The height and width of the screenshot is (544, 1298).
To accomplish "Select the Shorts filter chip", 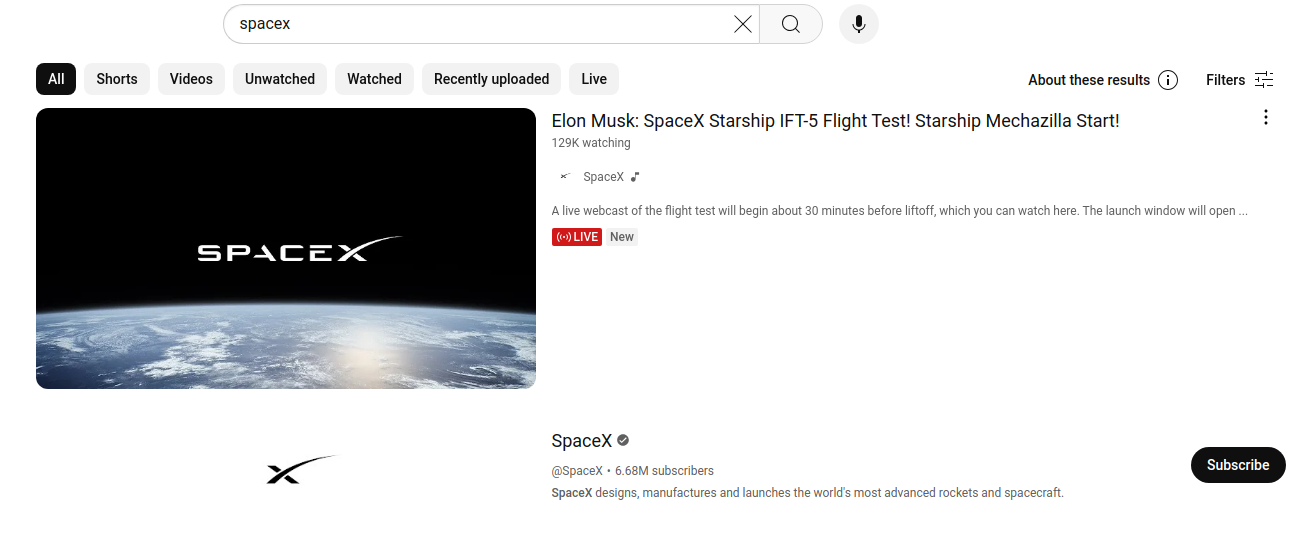I will tap(117, 79).
